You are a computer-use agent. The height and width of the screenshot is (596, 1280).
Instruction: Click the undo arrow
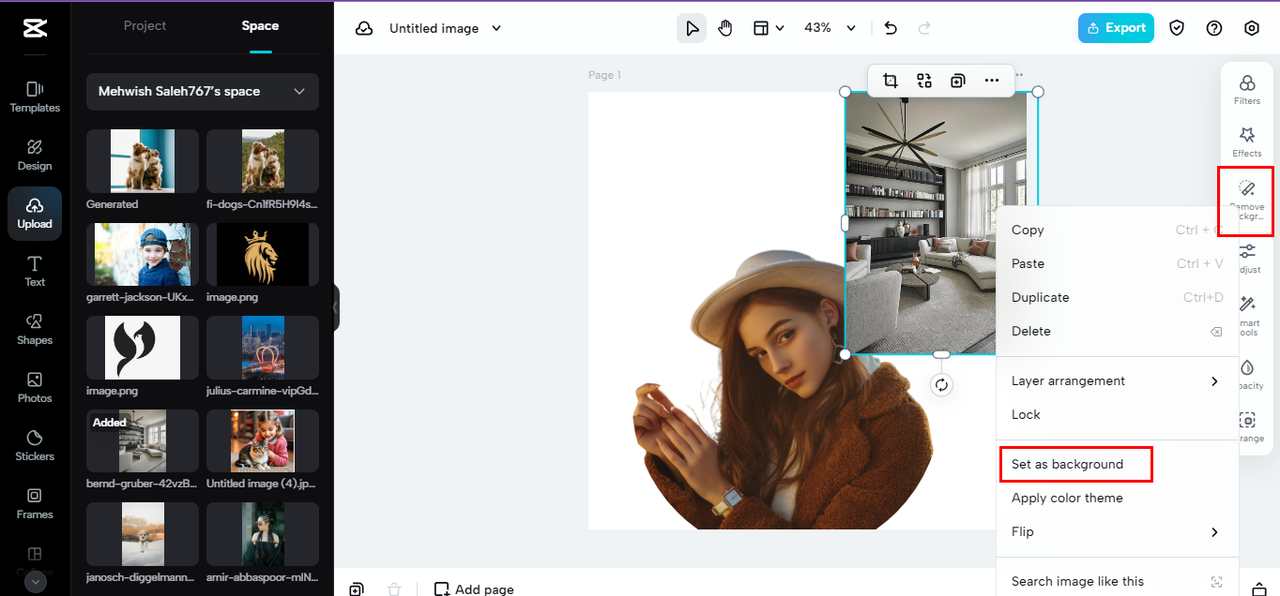pos(891,28)
